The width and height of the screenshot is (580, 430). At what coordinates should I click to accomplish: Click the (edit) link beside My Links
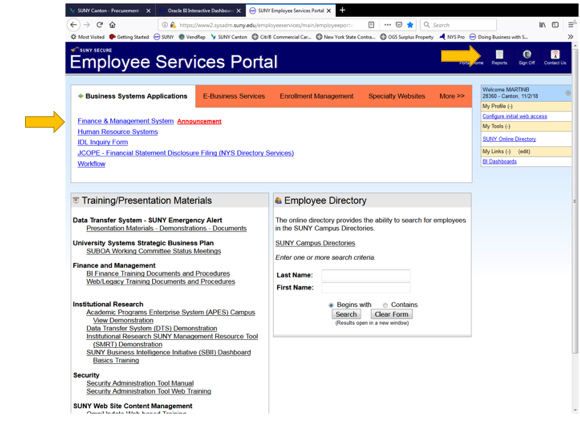[x=524, y=152]
